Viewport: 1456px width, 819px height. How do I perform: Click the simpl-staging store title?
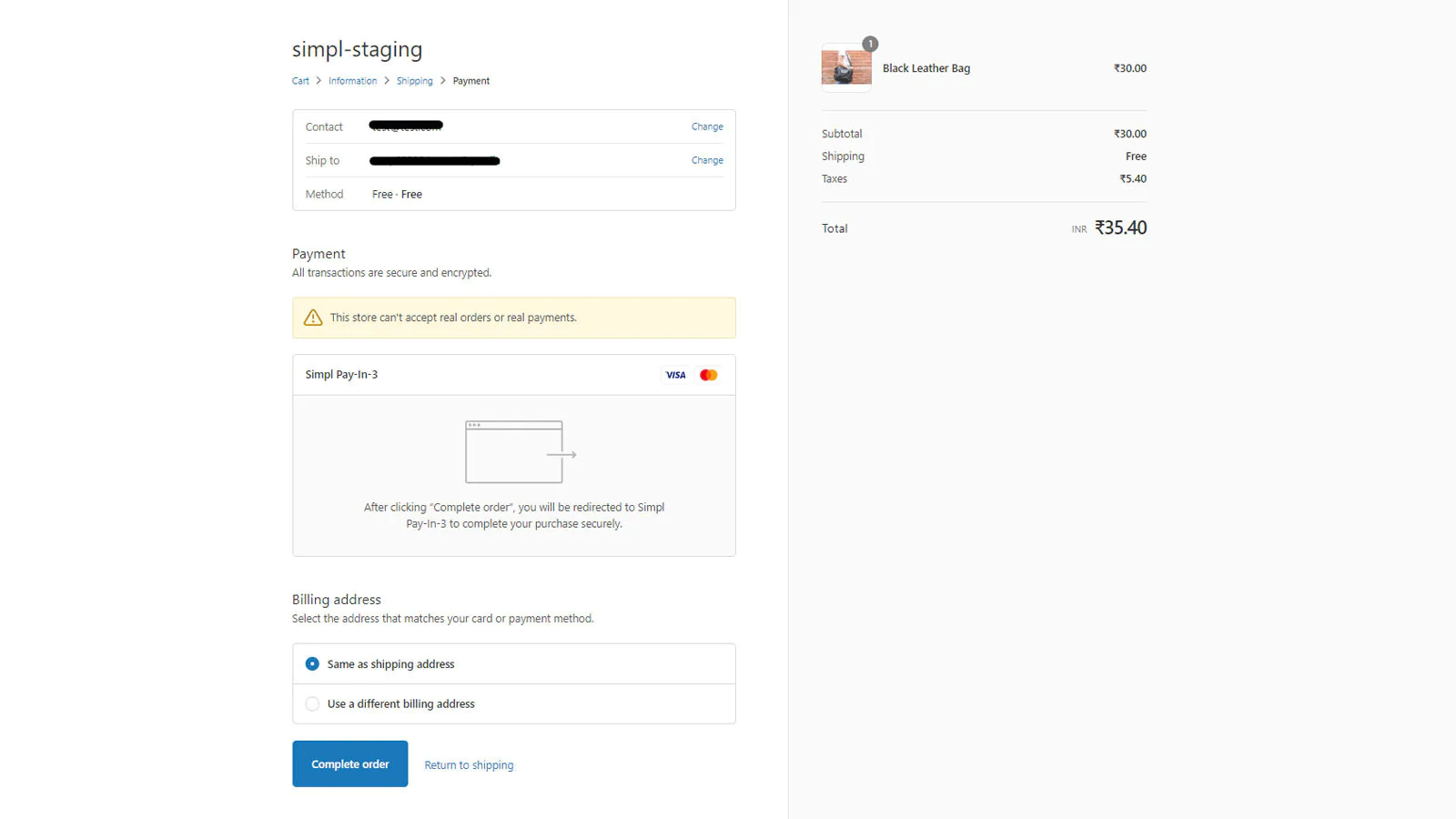358,49
